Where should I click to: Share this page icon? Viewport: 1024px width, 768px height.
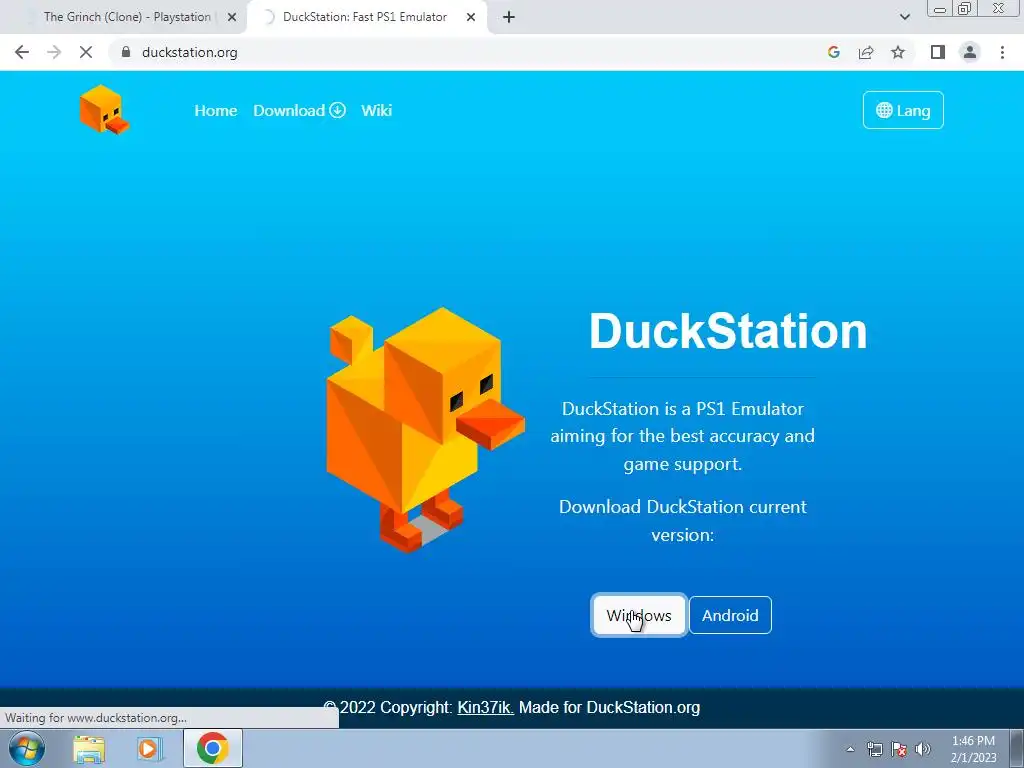click(x=866, y=52)
